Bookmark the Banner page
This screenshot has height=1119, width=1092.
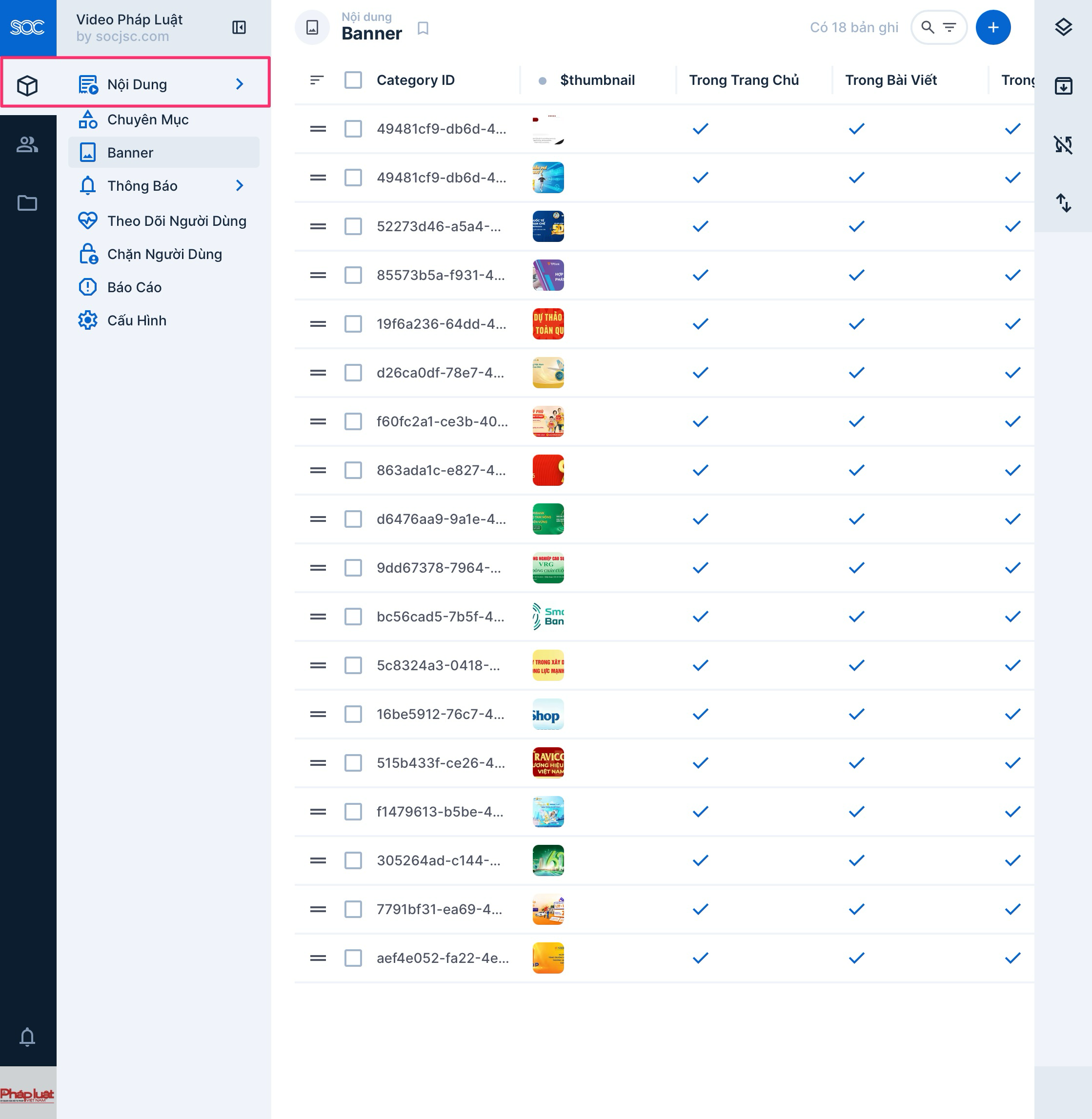423,28
